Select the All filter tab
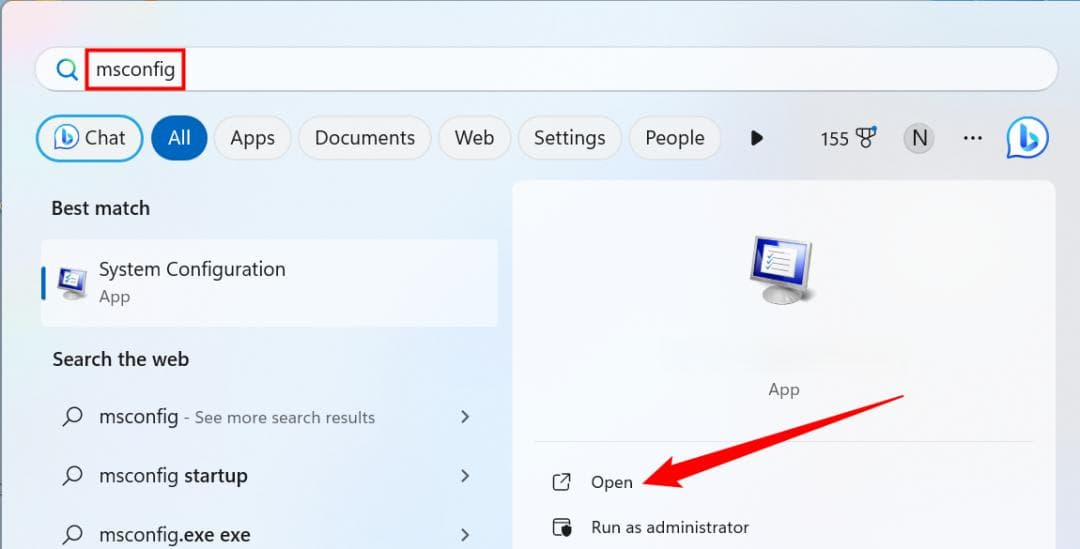 coord(179,138)
